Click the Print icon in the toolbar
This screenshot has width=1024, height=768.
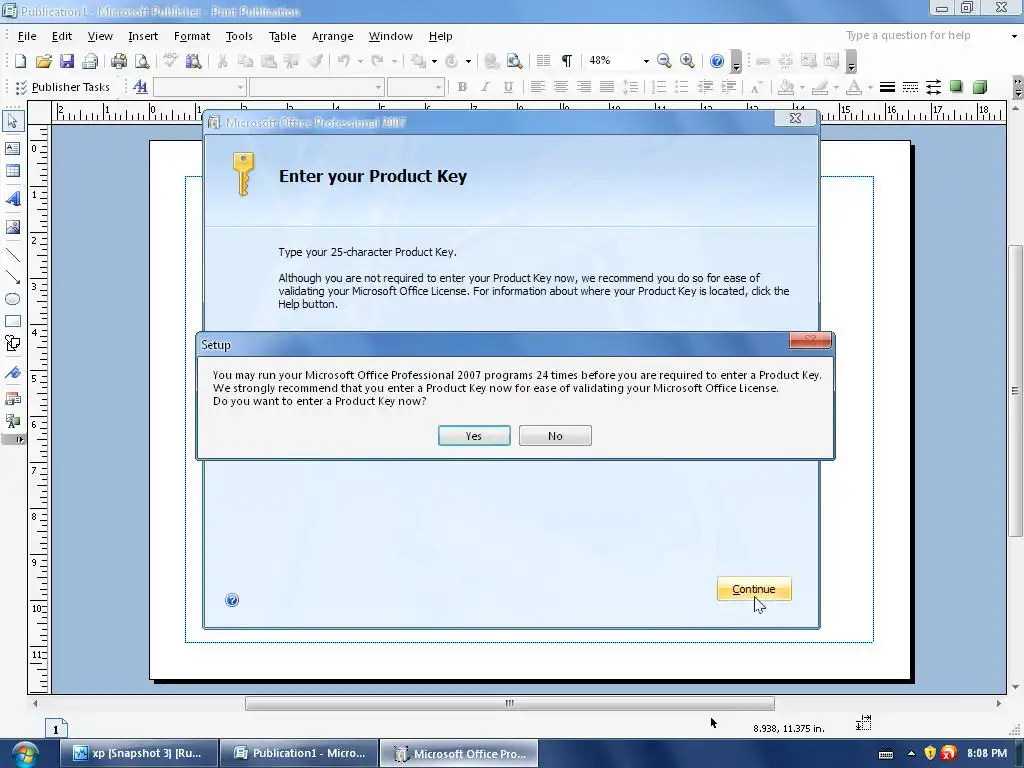(x=118, y=61)
